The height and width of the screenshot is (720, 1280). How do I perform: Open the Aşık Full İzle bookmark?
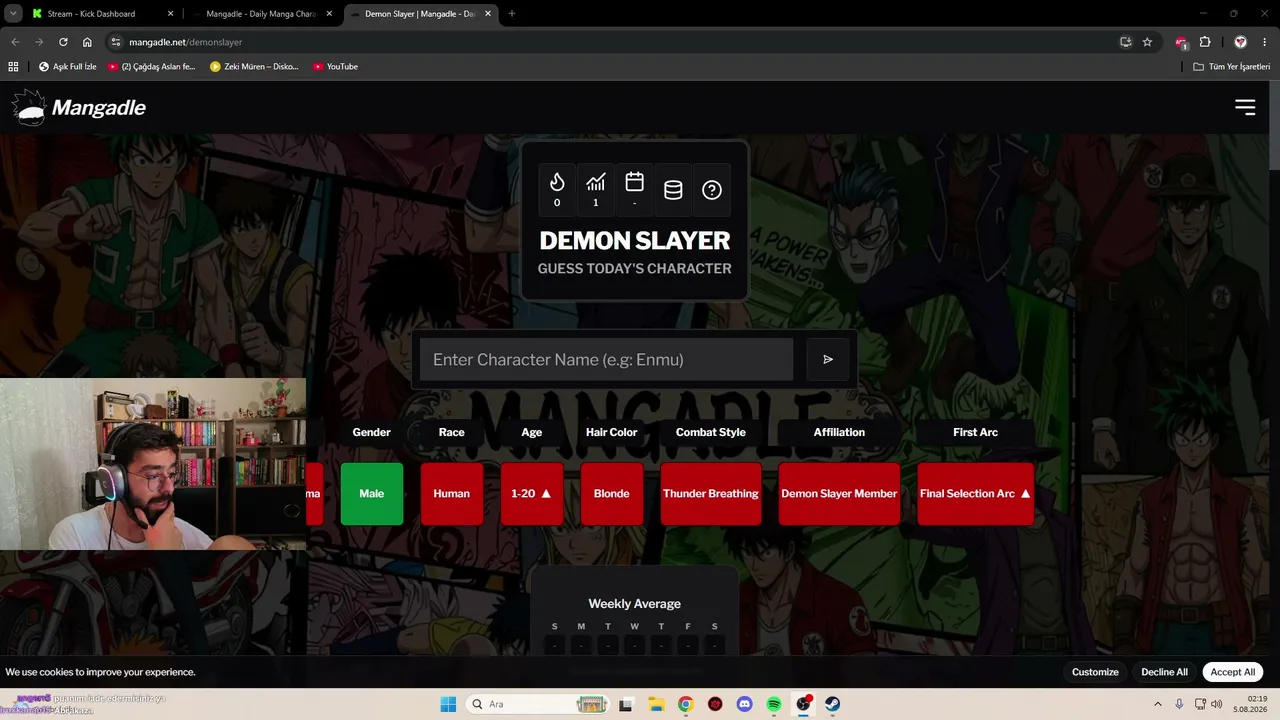(67, 66)
